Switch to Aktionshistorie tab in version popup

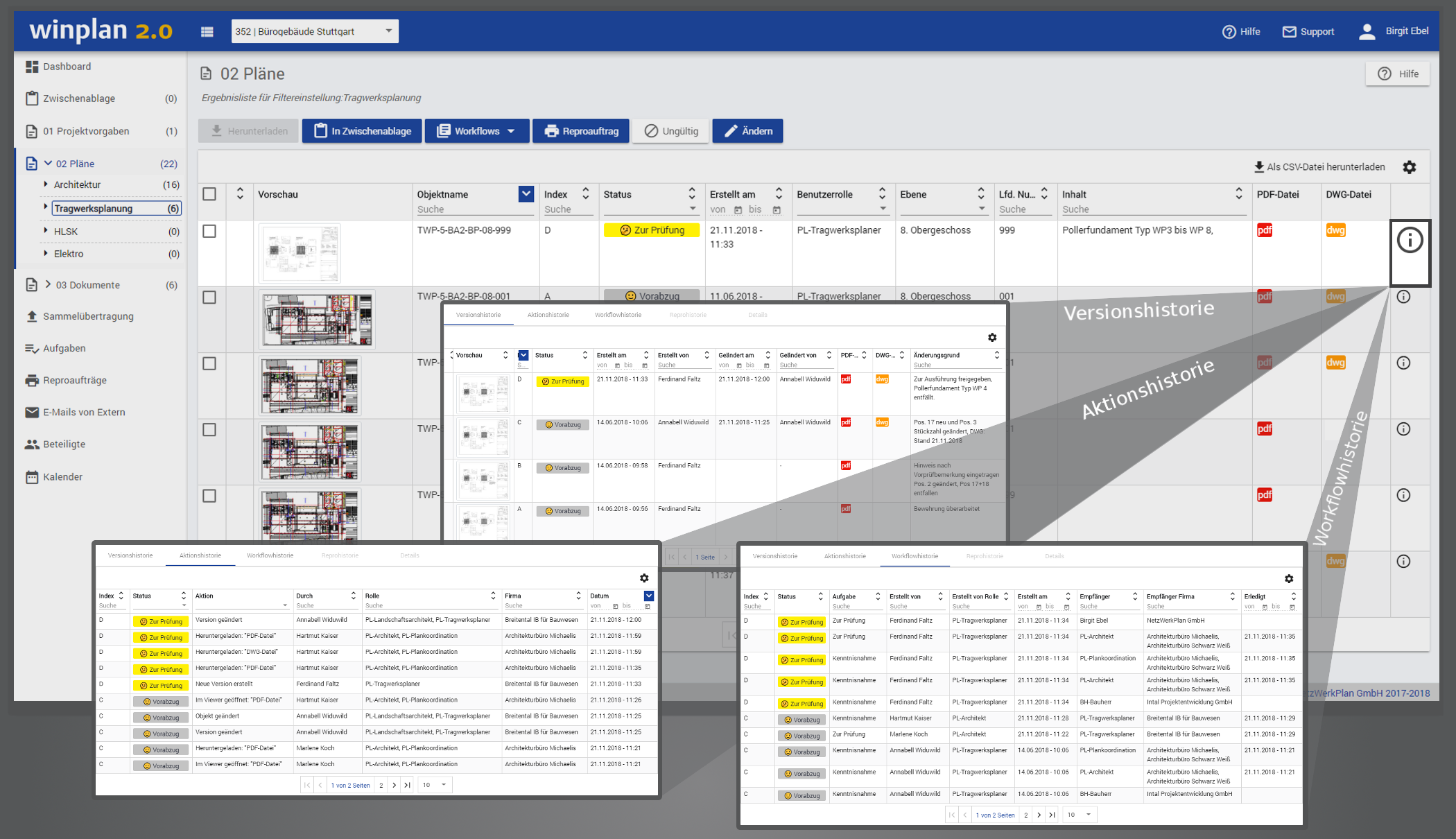548,315
